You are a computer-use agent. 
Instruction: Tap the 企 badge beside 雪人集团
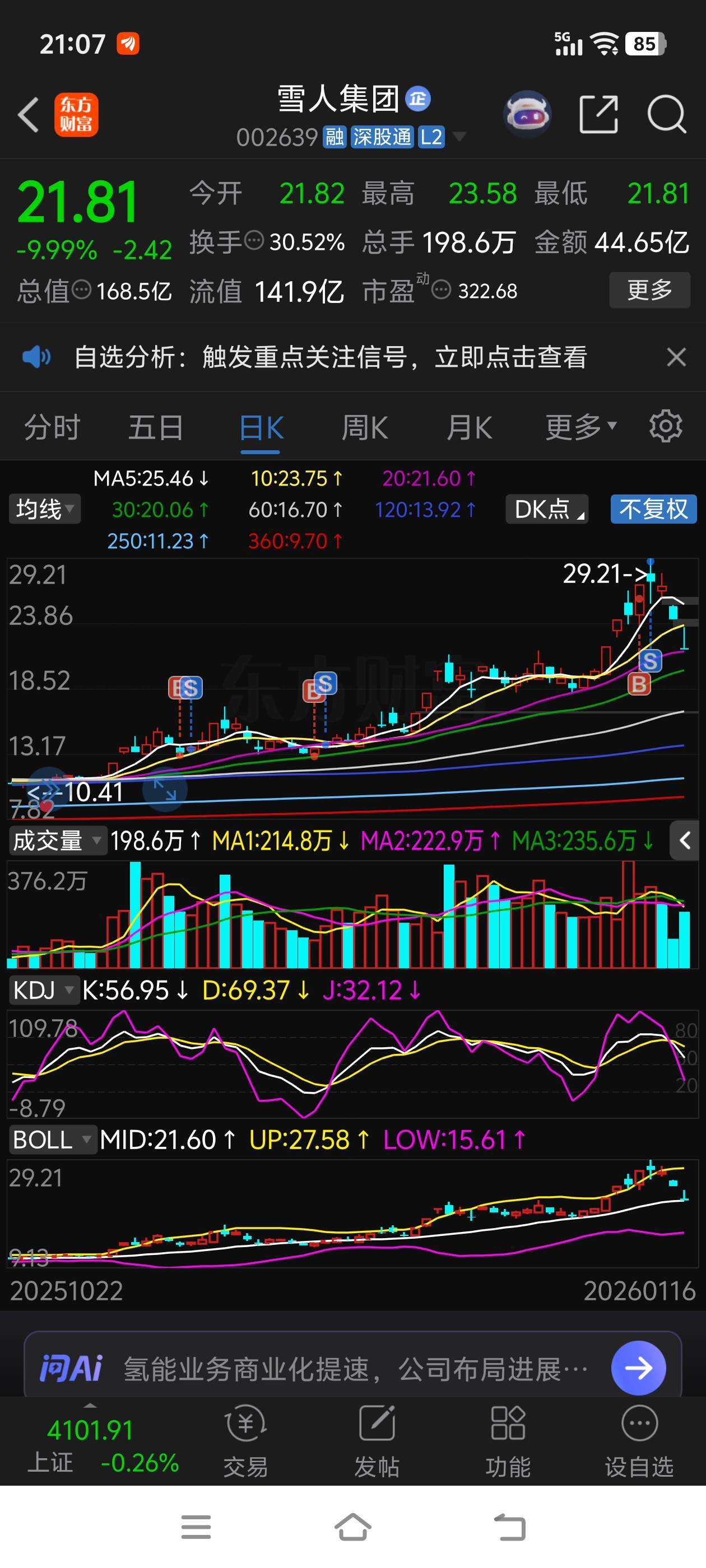coord(418,98)
